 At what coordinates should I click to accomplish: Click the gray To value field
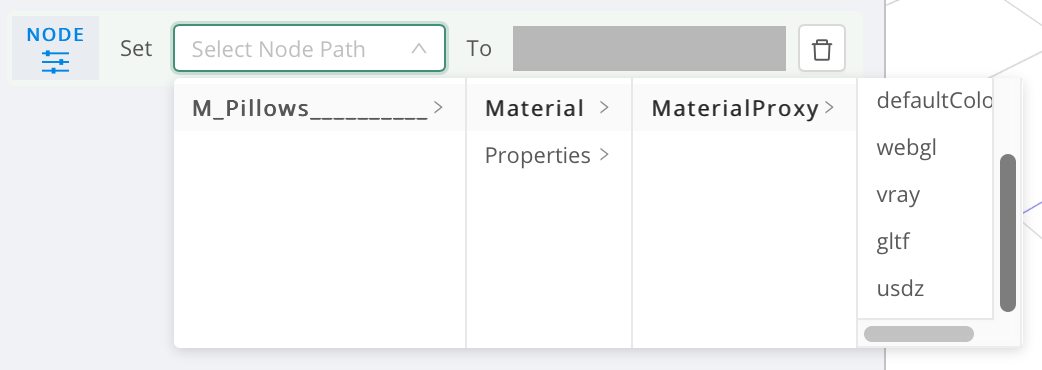pos(649,48)
